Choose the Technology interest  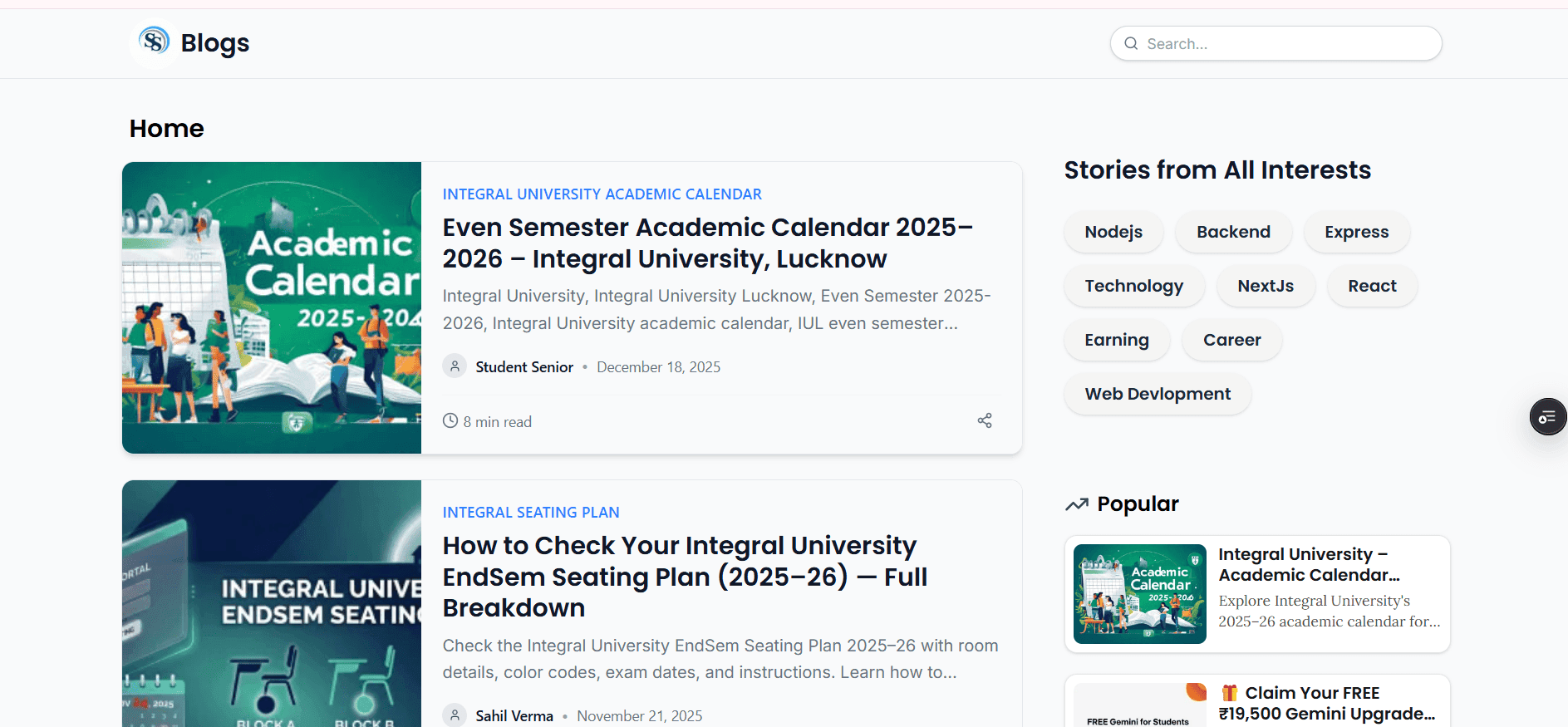pos(1133,286)
